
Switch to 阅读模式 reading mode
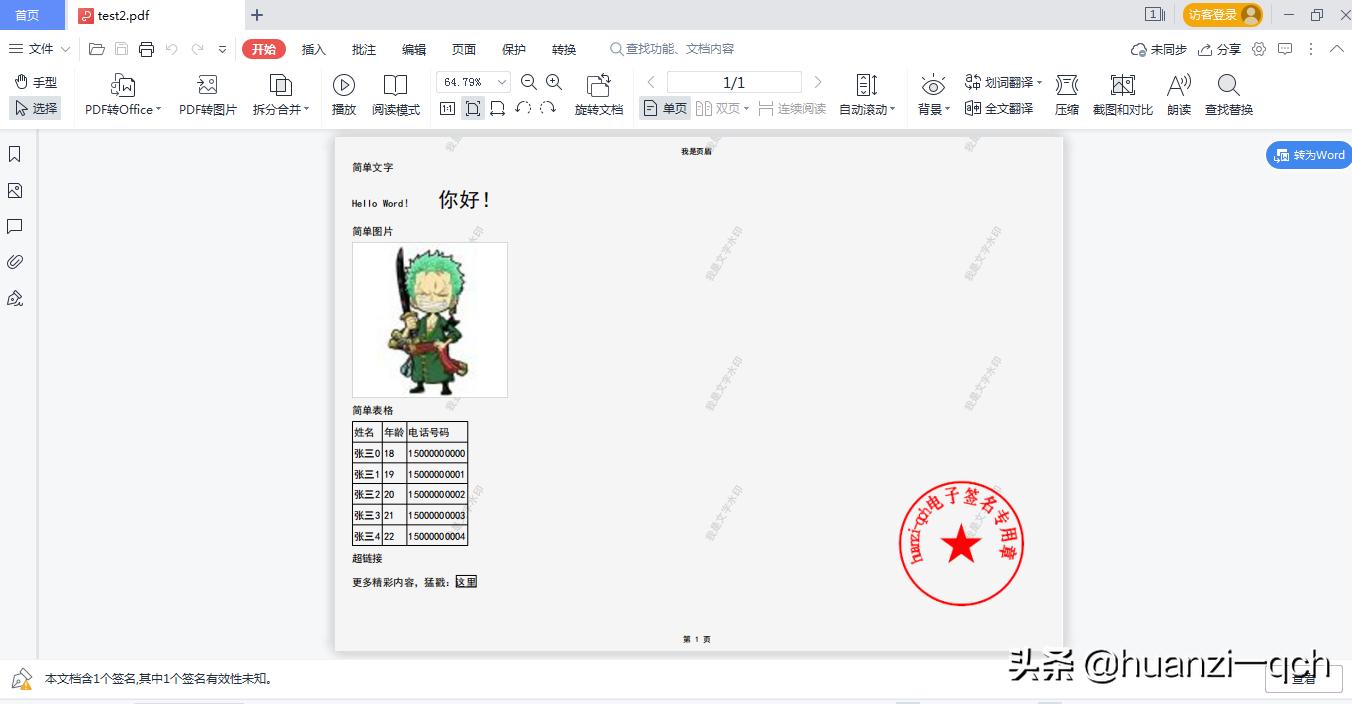coord(396,95)
